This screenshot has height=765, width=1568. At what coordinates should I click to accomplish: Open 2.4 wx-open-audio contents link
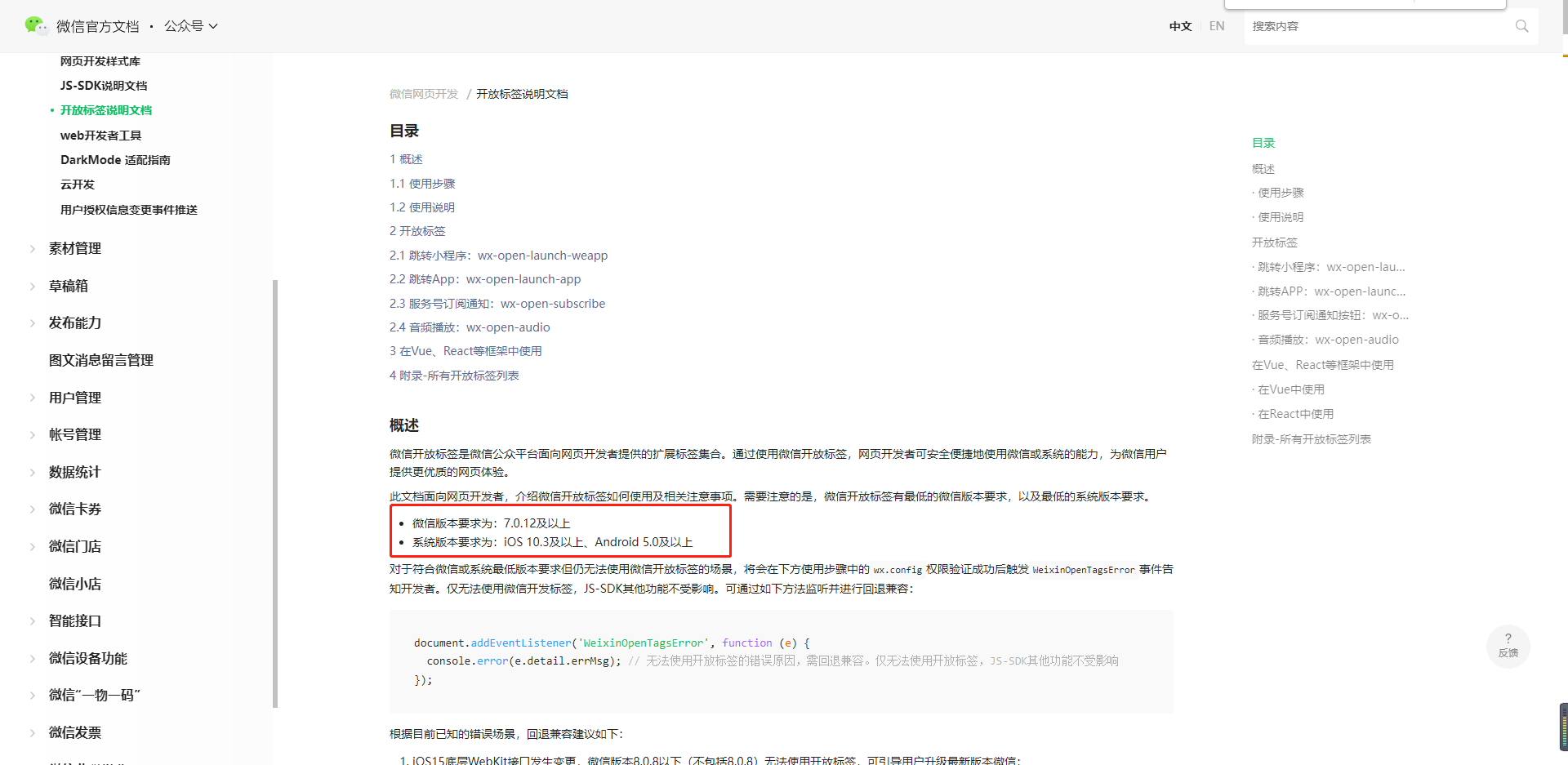coord(470,327)
